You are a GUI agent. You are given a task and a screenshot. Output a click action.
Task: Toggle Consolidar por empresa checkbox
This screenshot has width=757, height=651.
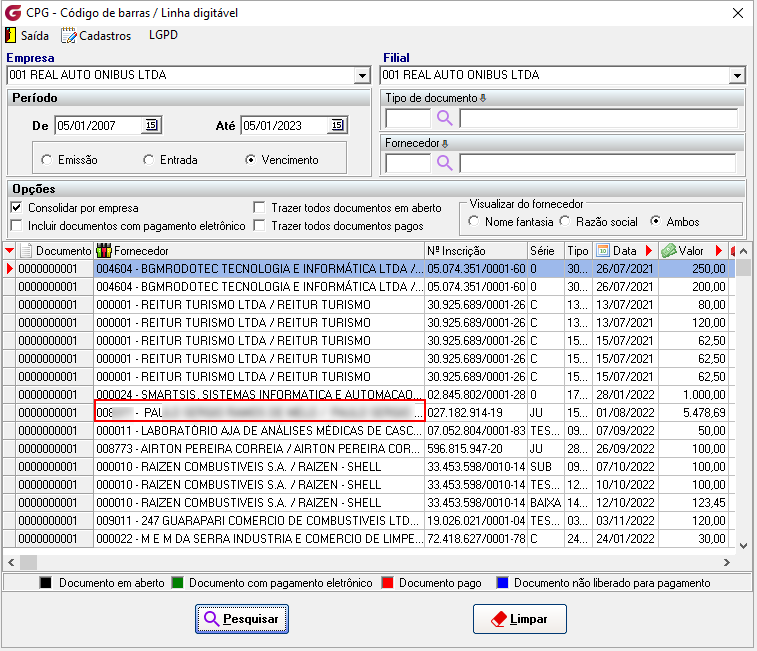click(x=16, y=208)
